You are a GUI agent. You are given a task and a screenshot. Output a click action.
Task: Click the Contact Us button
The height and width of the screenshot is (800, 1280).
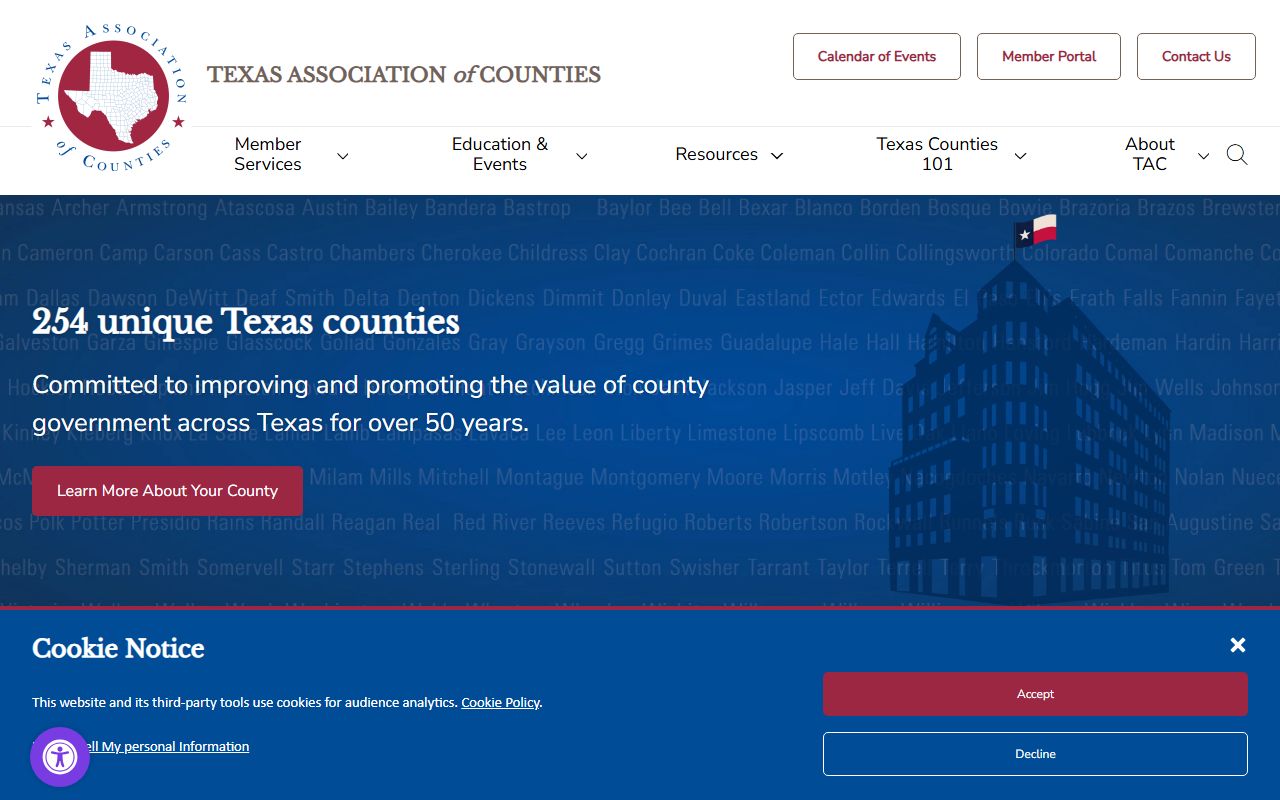[1196, 57]
